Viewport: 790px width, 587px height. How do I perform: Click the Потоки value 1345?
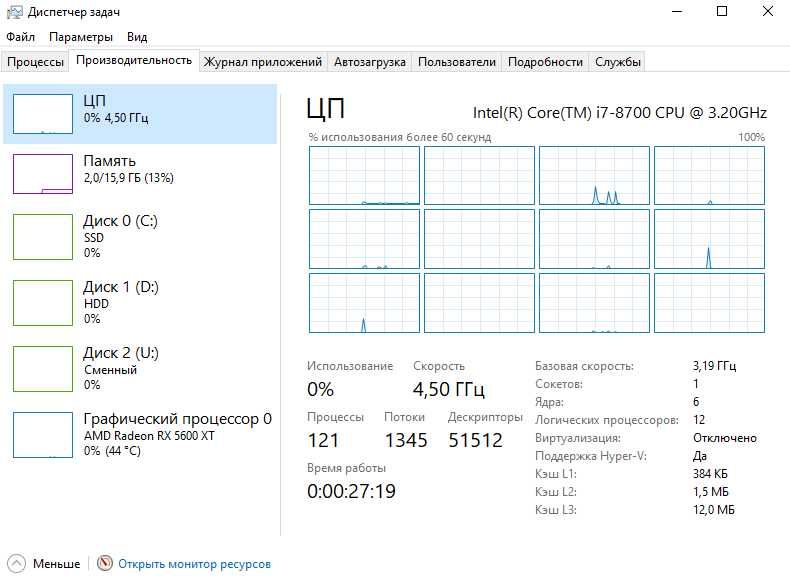[406, 440]
